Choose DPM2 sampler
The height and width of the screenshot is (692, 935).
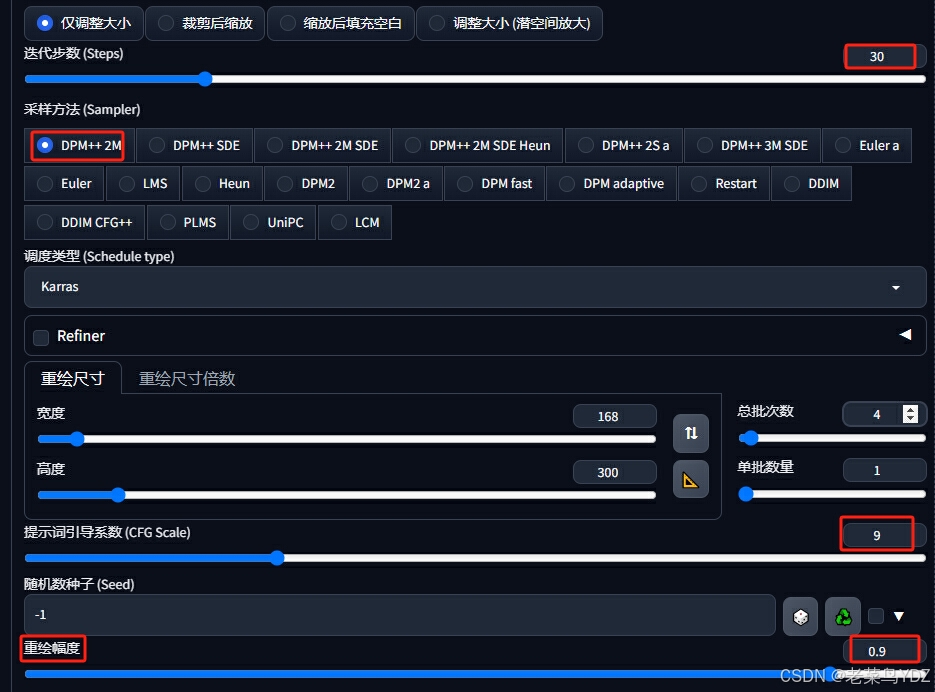click(306, 184)
